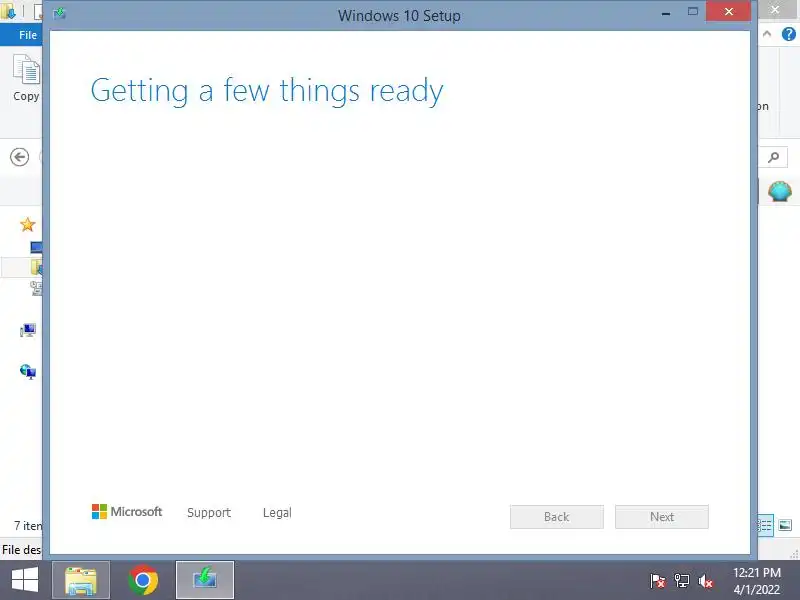Screen dimensions: 800x600
Task: Open the Legal link
Action: [277, 512]
